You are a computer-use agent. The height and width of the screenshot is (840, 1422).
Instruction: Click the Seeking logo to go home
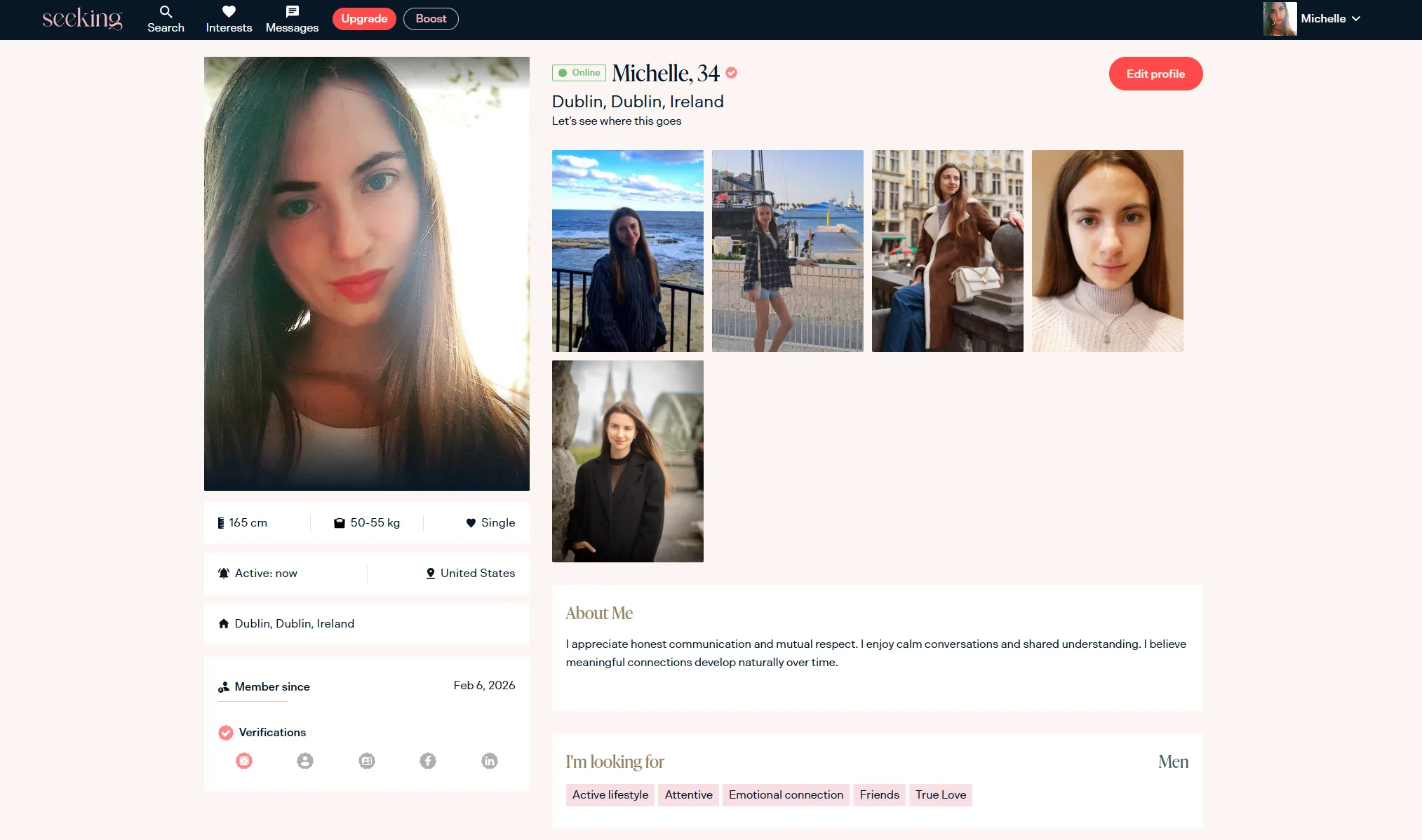point(82,19)
